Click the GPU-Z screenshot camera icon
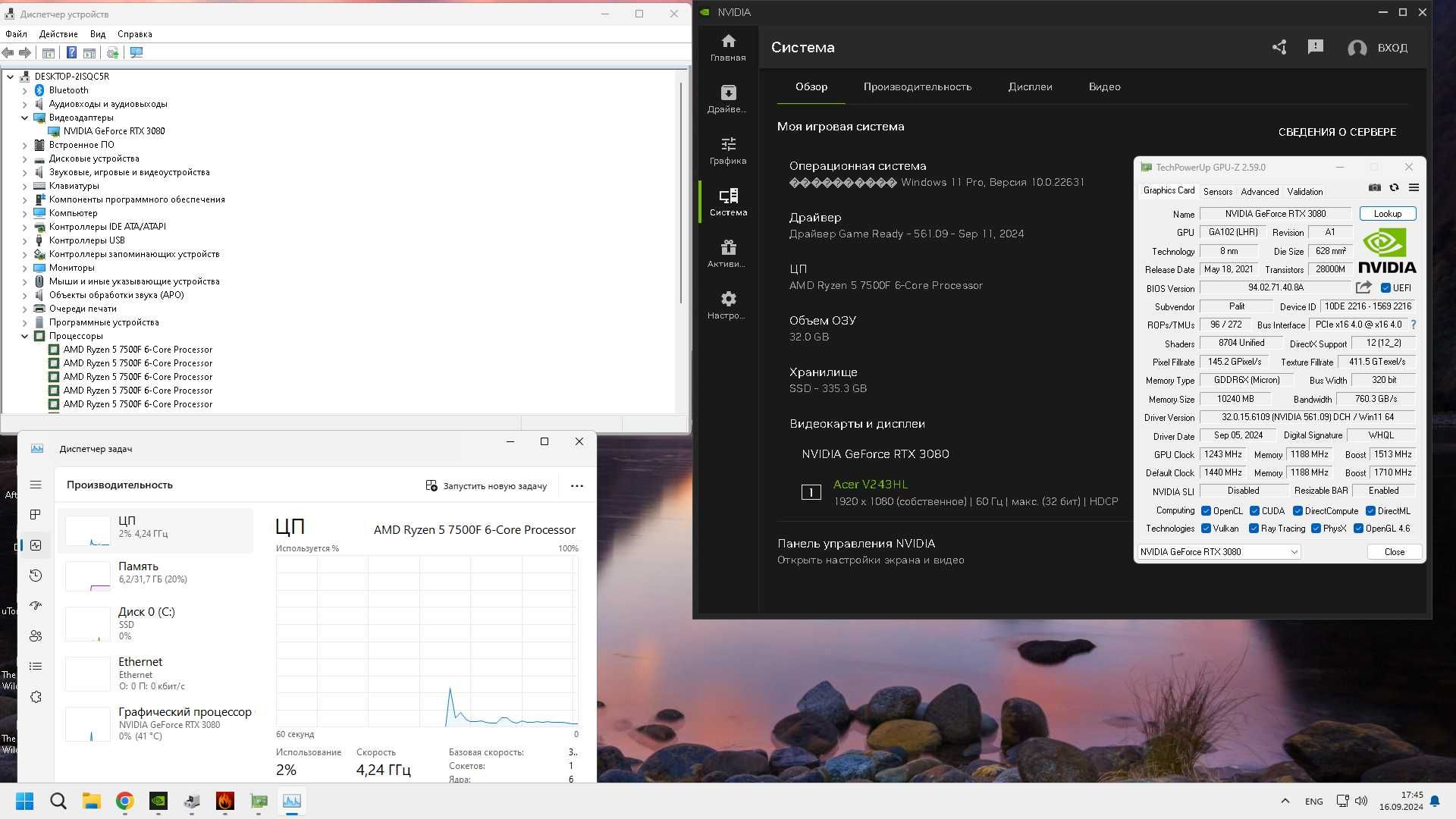Viewport: 1456px width, 819px height. pyautogui.click(x=1374, y=187)
